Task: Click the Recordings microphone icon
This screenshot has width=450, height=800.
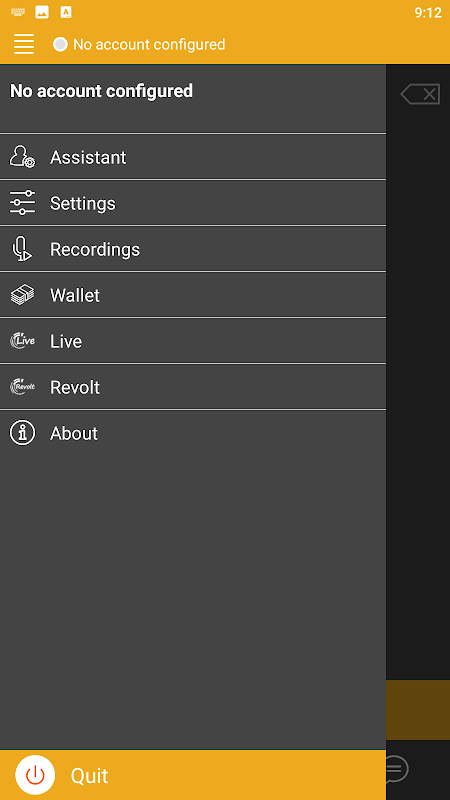Action: pos(22,249)
